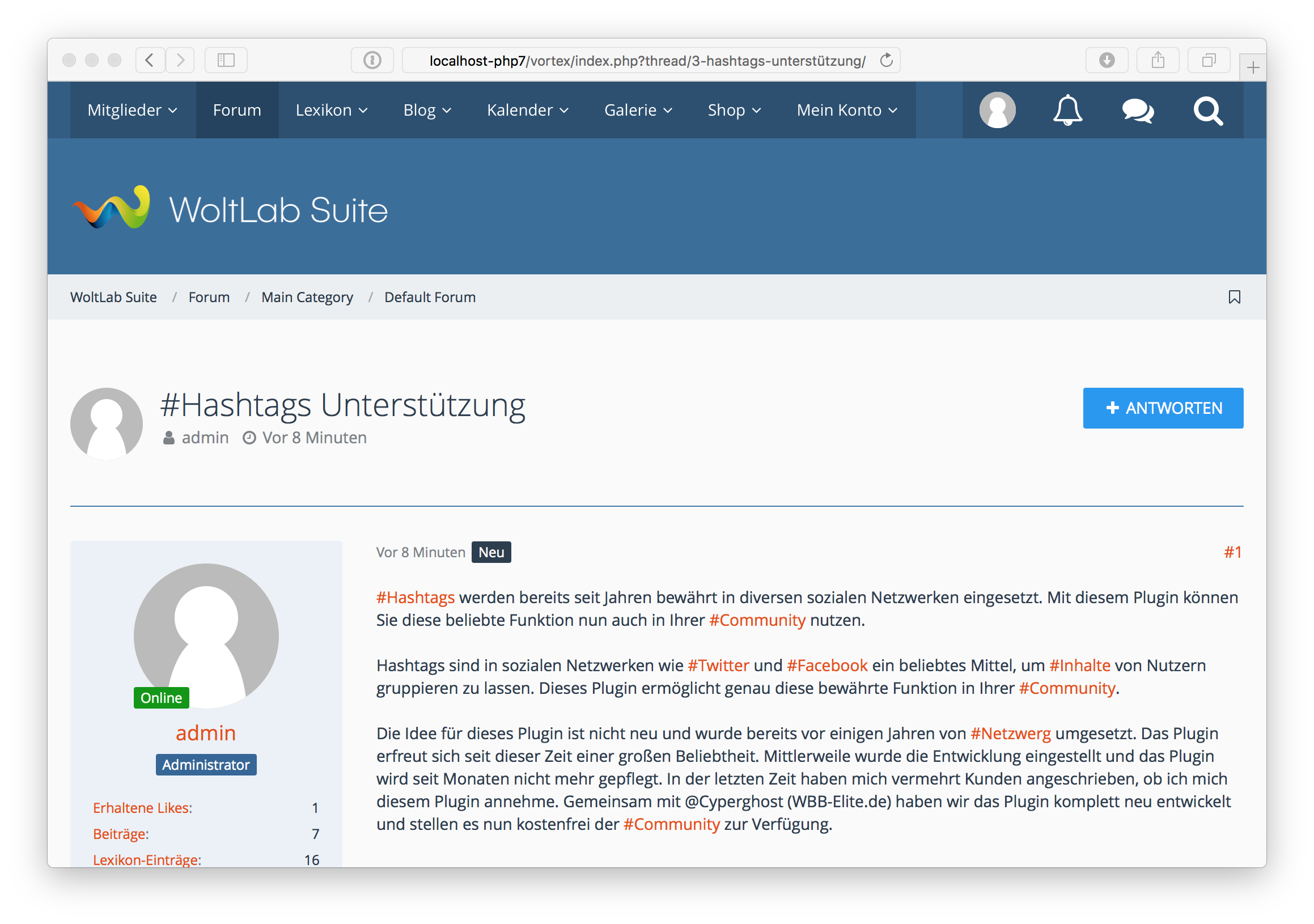The width and height of the screenshot is (1314, 924).
Task: Click the address bar URL field
Action: (x=647, y=61)
